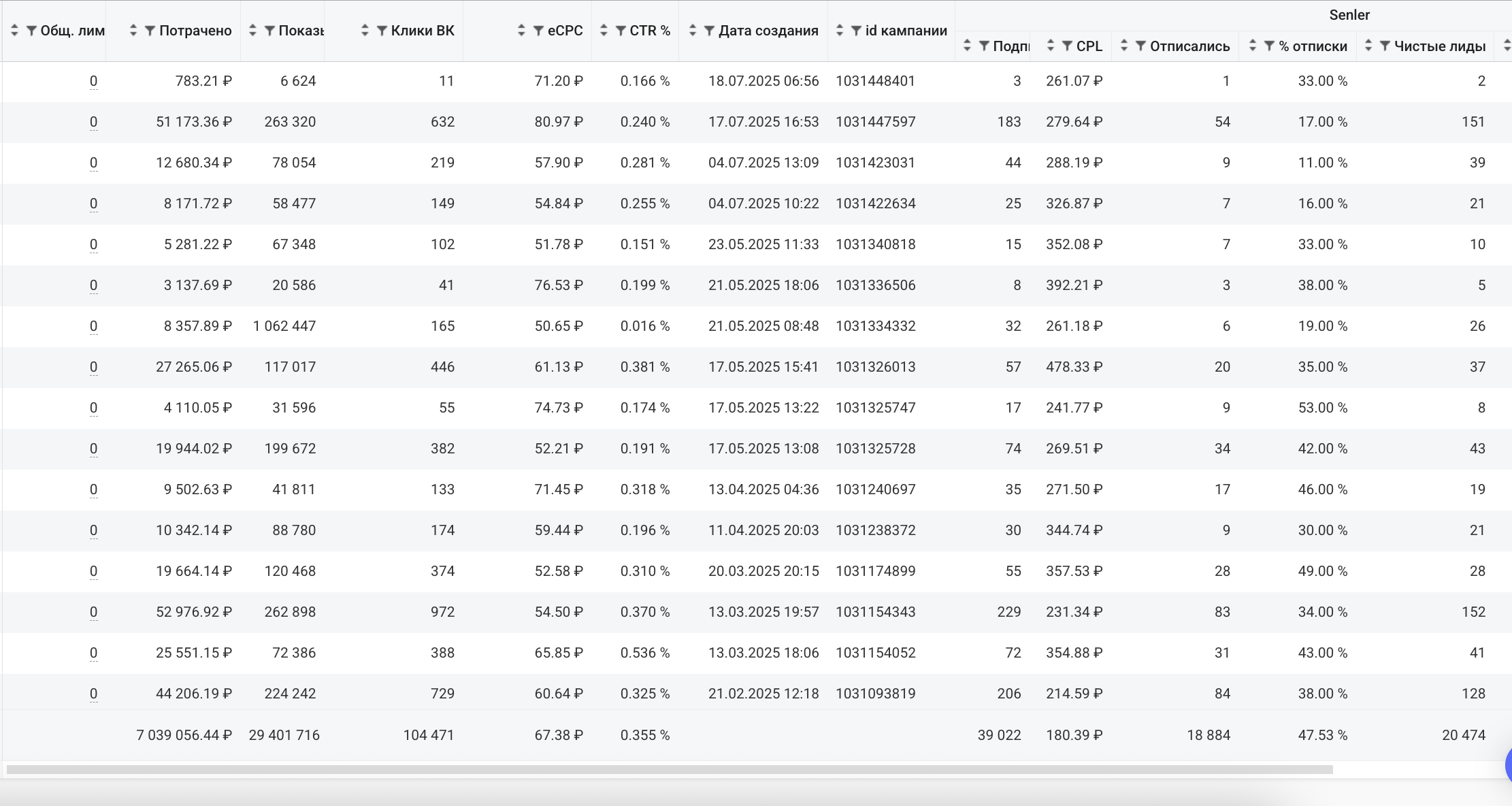Image resolution: width=1512 pixels, height=806 pixels.
Task: Click horizontal scrollbar at table bottom
Action: 669,770
